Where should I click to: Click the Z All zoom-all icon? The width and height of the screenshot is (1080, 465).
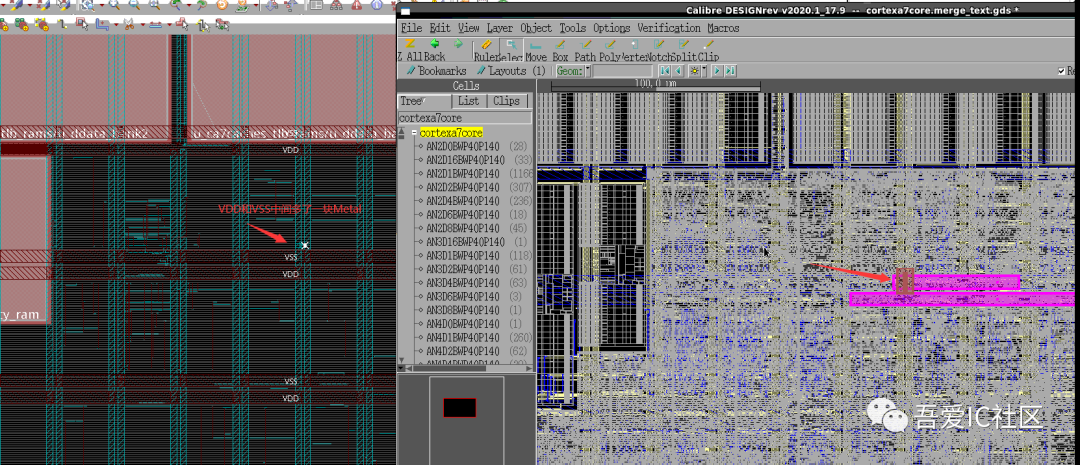point(410,43)
